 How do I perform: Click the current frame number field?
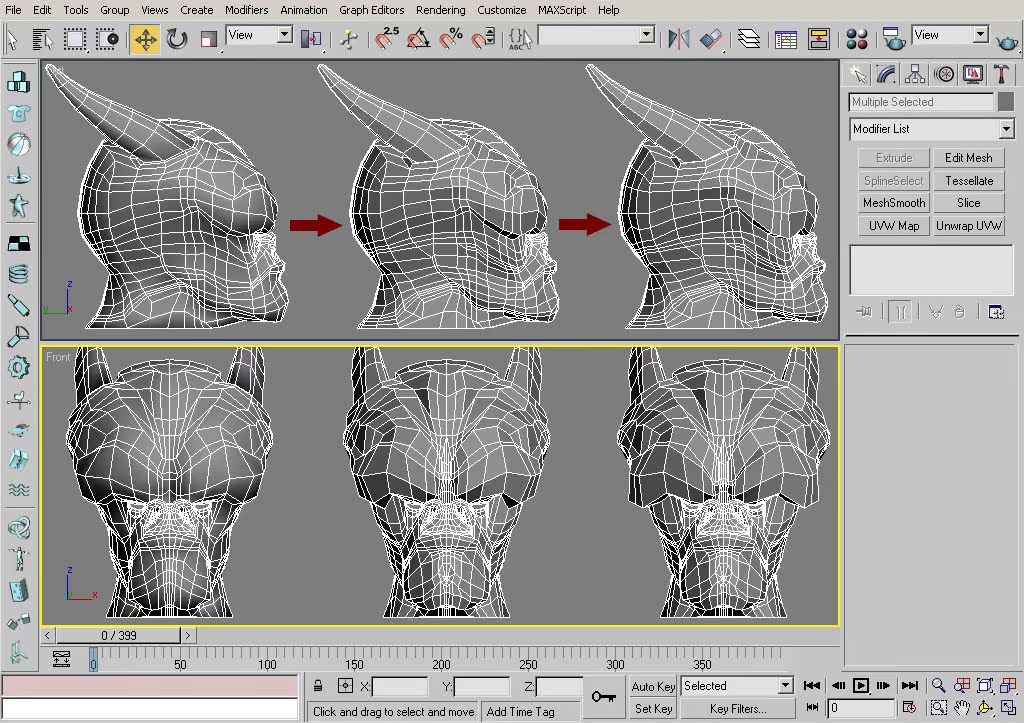(860, 707)
